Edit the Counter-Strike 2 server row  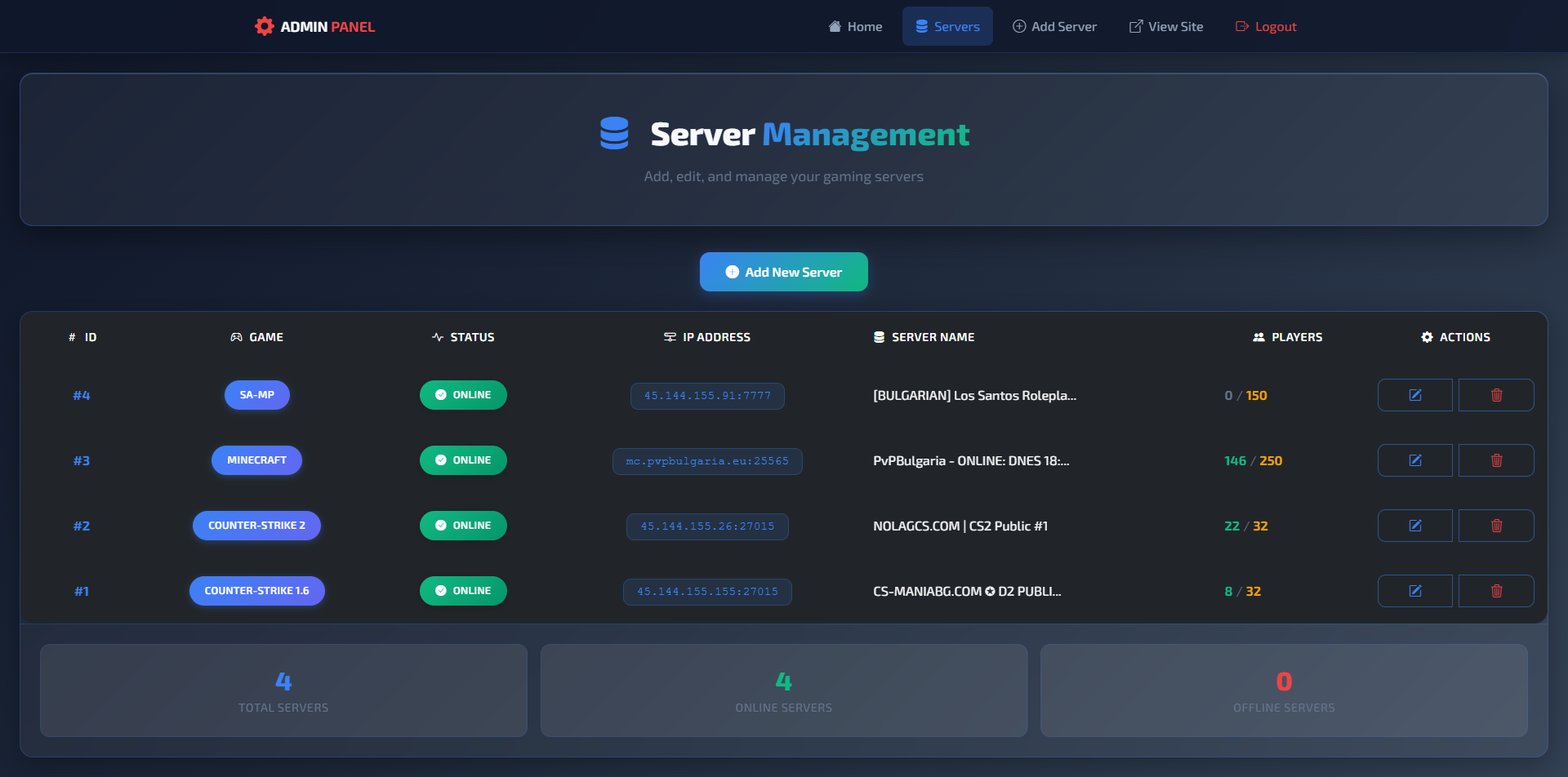[x=1414, y=526]
